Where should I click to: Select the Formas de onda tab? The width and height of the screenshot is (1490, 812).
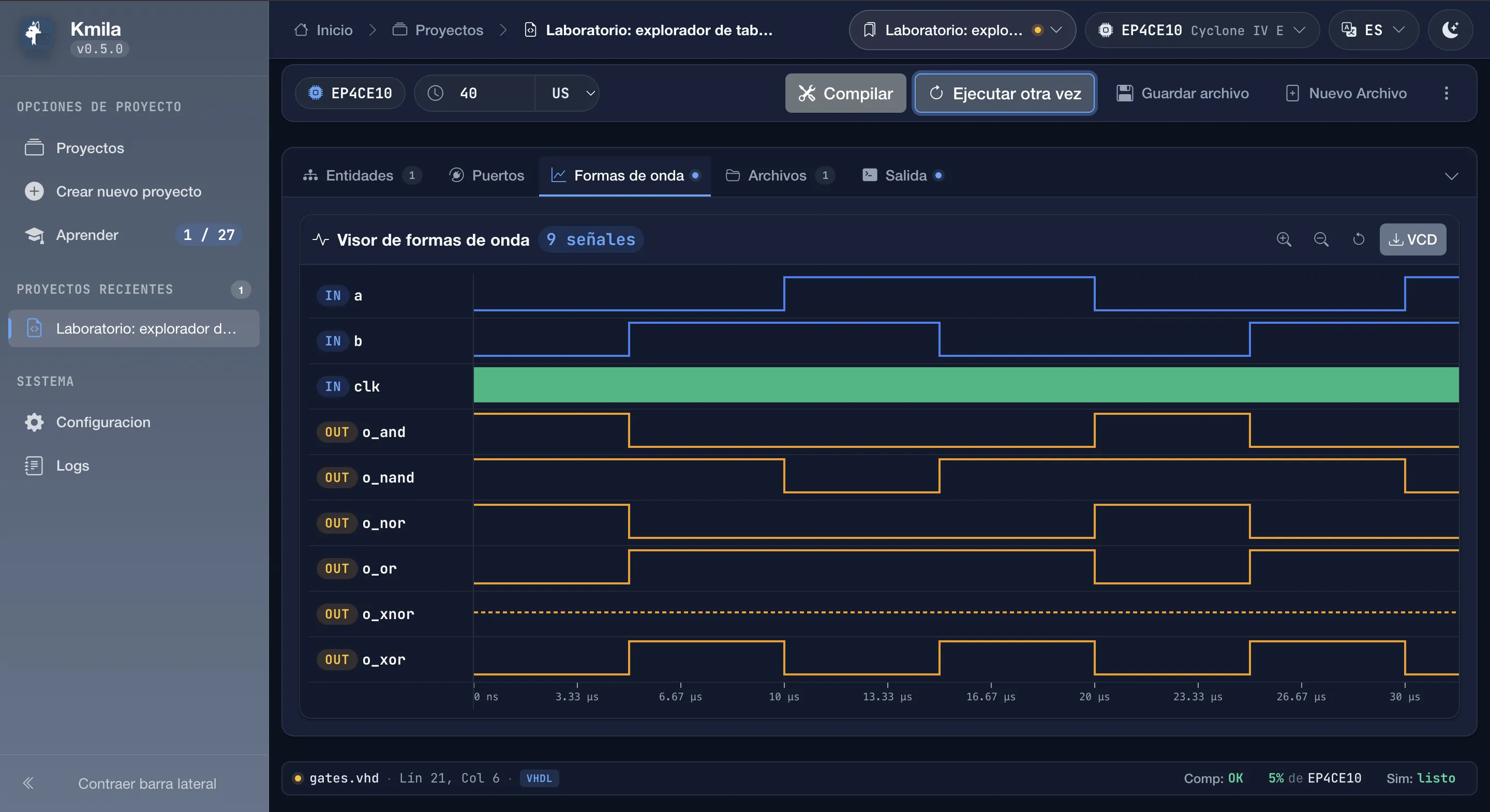click(624, 175)
